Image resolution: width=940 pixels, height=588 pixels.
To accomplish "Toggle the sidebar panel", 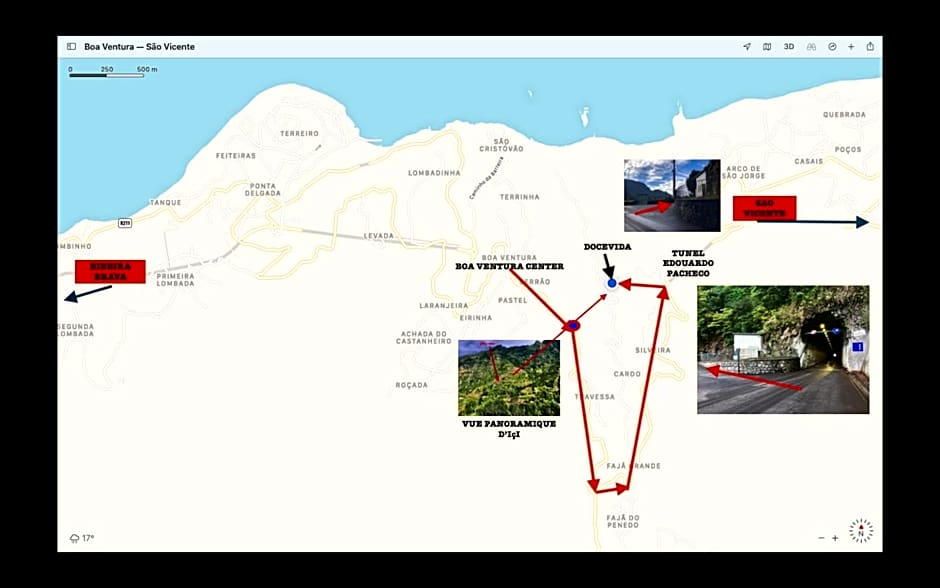I will (71, 47).
